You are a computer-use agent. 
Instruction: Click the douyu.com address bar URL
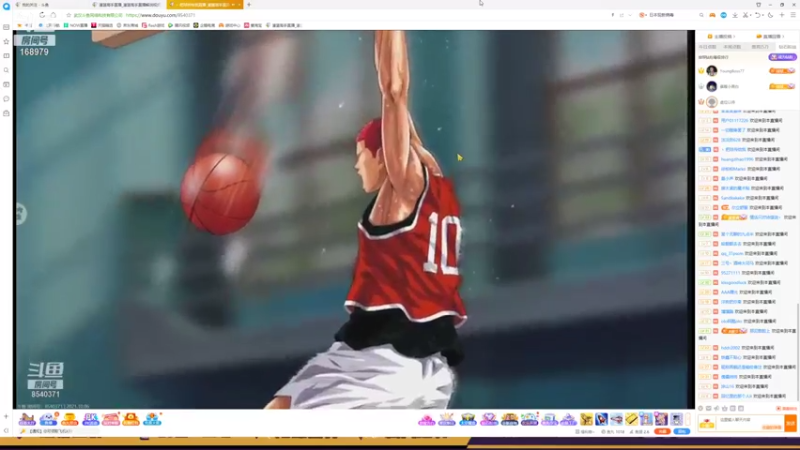coord(160,15)
